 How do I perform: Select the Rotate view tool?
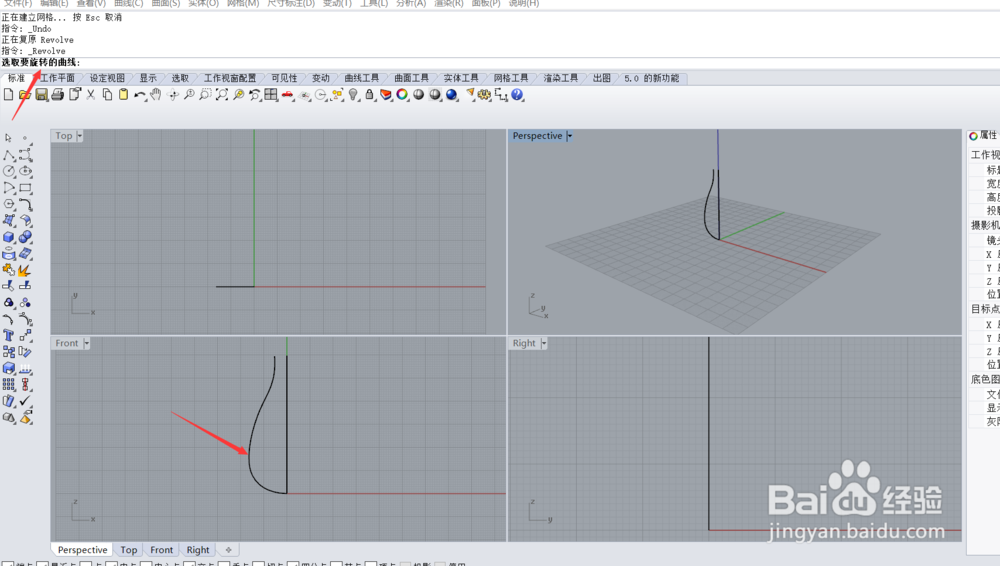pos(172,95)
